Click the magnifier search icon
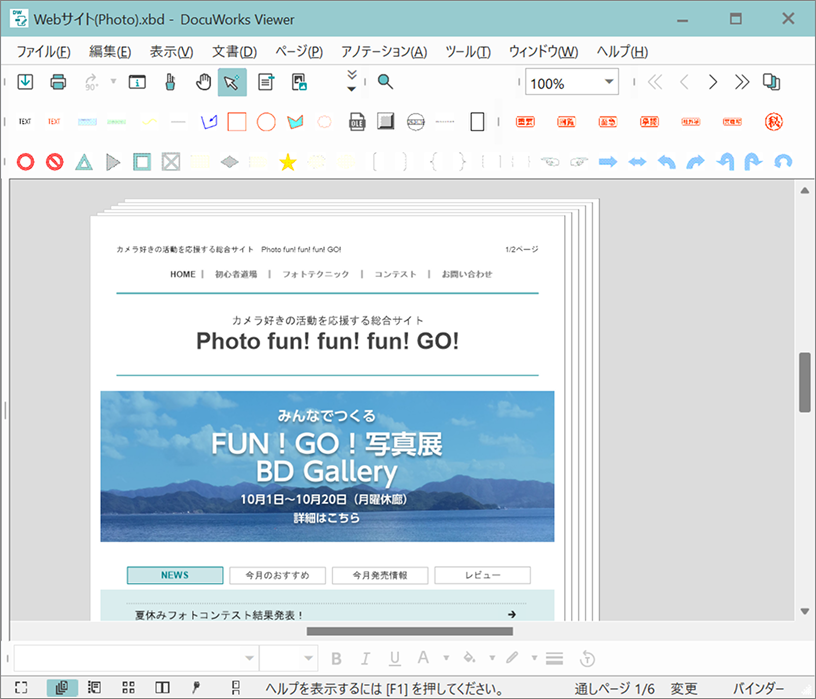 pos(385,82)
